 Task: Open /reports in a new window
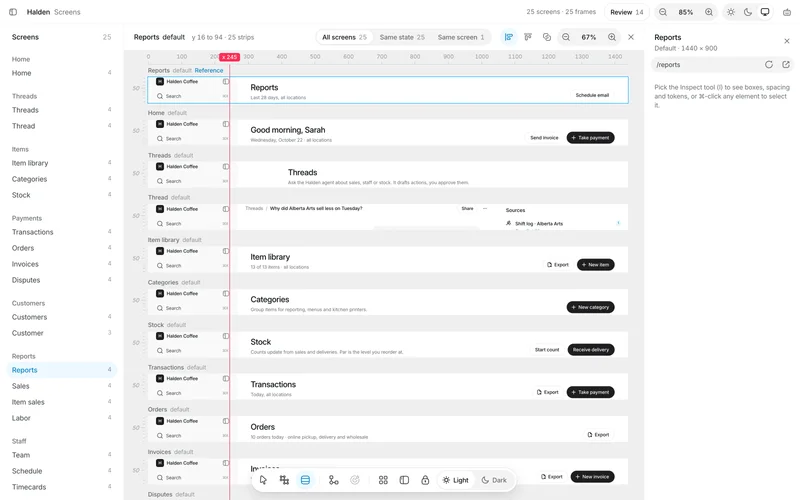786,64
